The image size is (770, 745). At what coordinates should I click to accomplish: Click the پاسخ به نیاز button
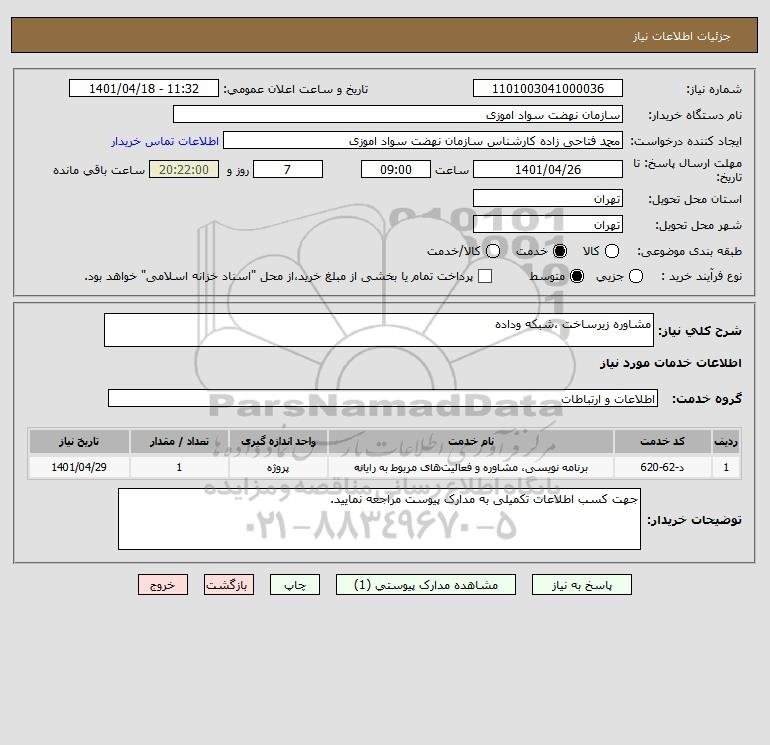tap(582, 585)
